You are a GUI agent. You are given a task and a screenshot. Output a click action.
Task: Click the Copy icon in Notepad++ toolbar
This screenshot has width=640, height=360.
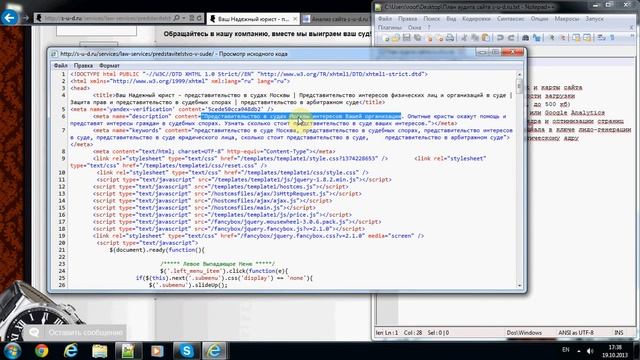point(475,38)
